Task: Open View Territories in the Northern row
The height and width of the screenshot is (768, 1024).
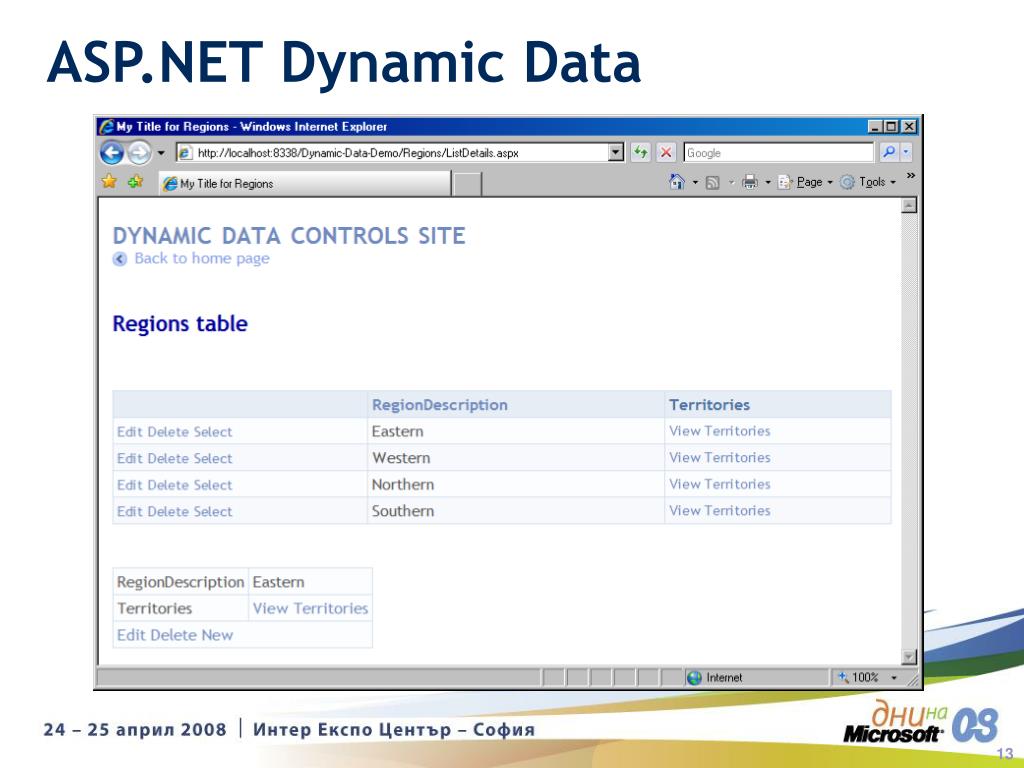Action: [x=720, y=485]
